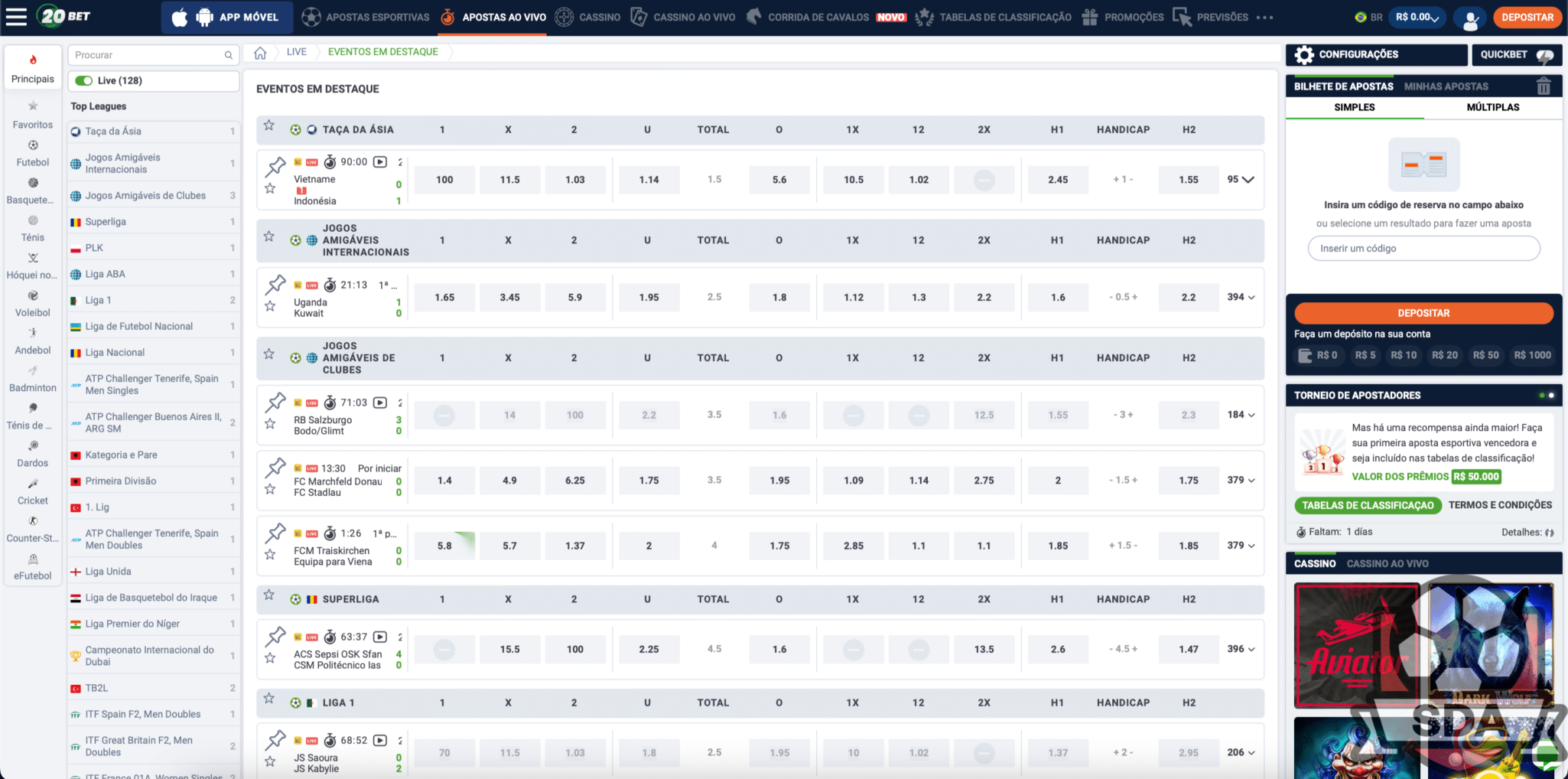Open Liga de Basquetebol do Iraque
This screenshot has height=779, width=1568.
coord(153,598)
